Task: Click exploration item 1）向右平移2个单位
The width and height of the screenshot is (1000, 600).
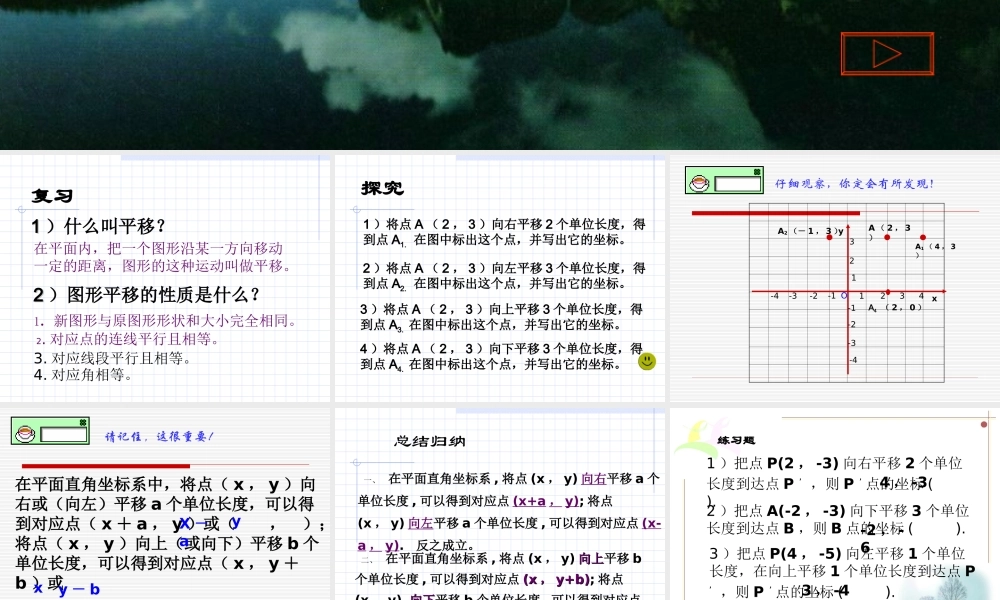Action: [504, 232]
